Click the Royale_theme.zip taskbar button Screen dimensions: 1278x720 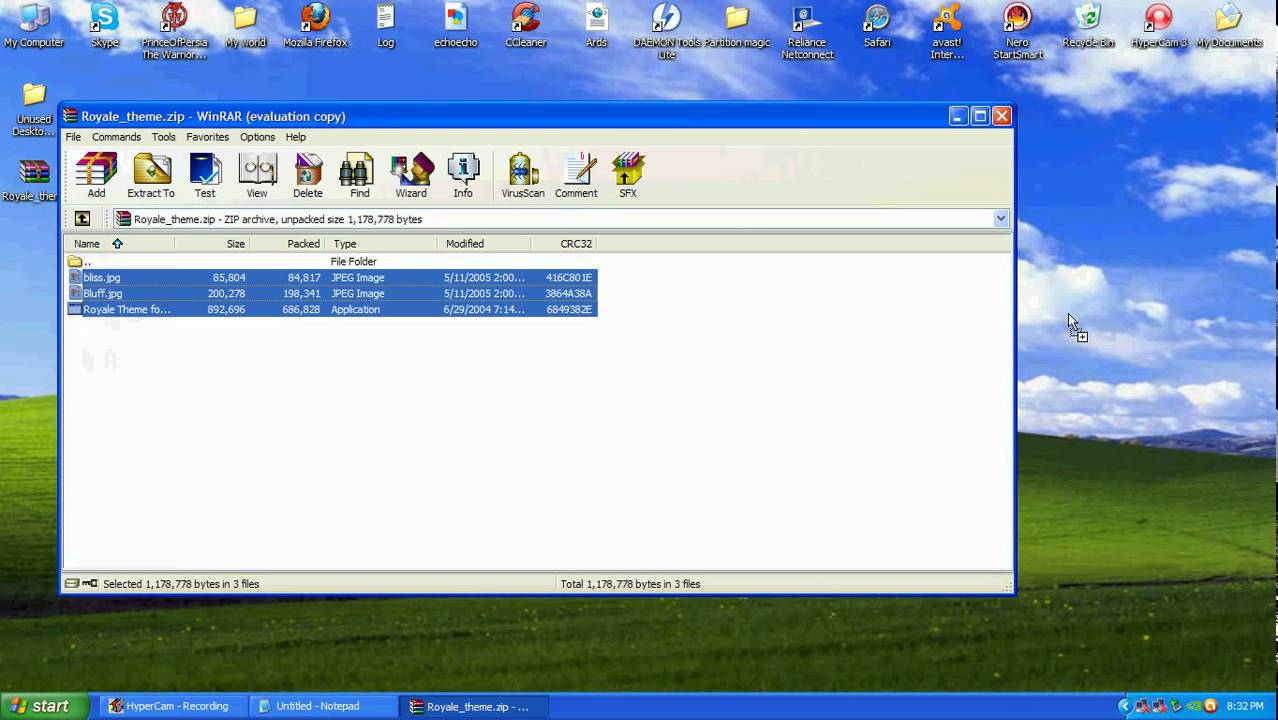click(472, 706)
